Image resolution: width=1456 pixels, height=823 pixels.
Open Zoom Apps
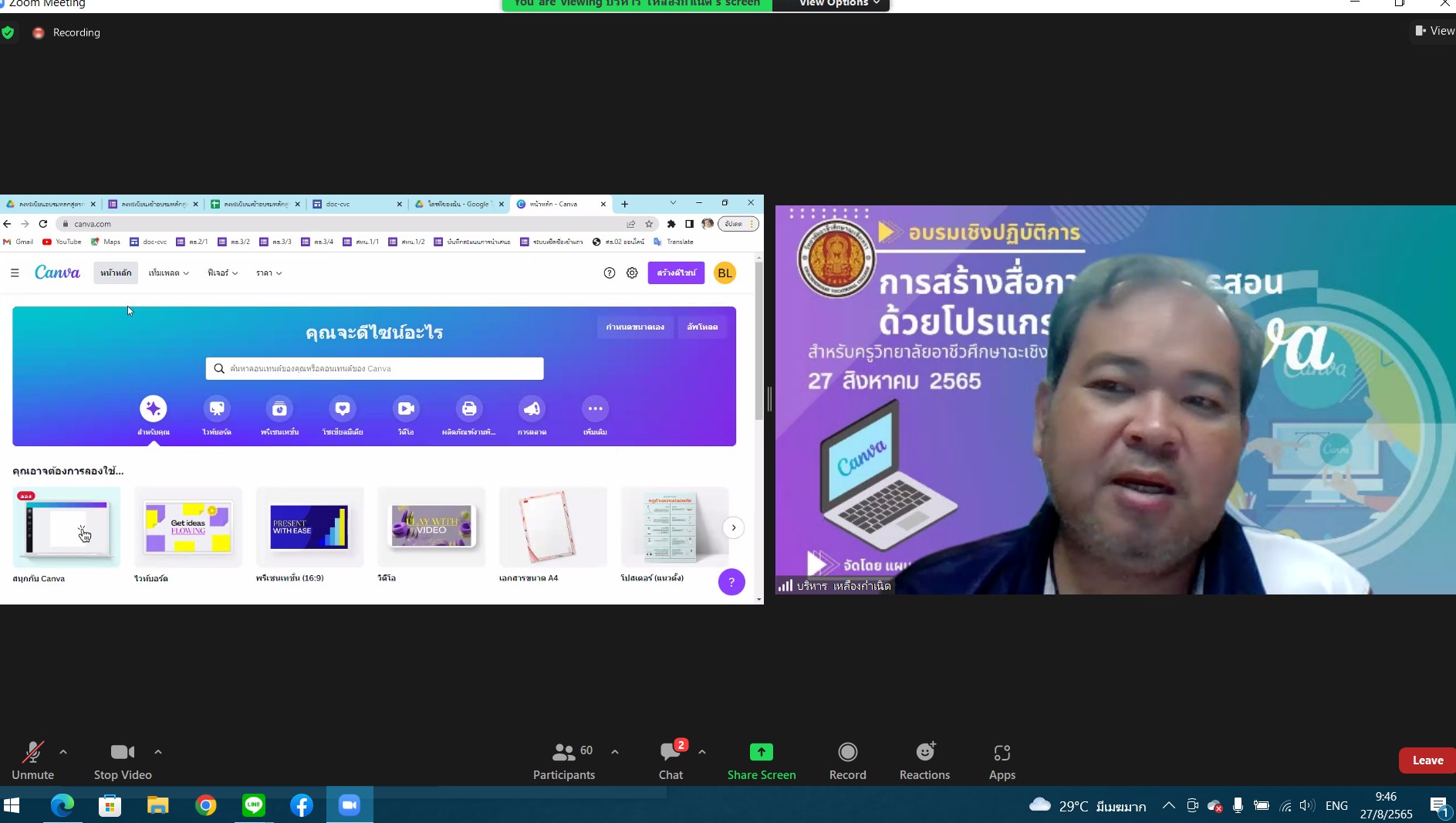(1002, 760)
